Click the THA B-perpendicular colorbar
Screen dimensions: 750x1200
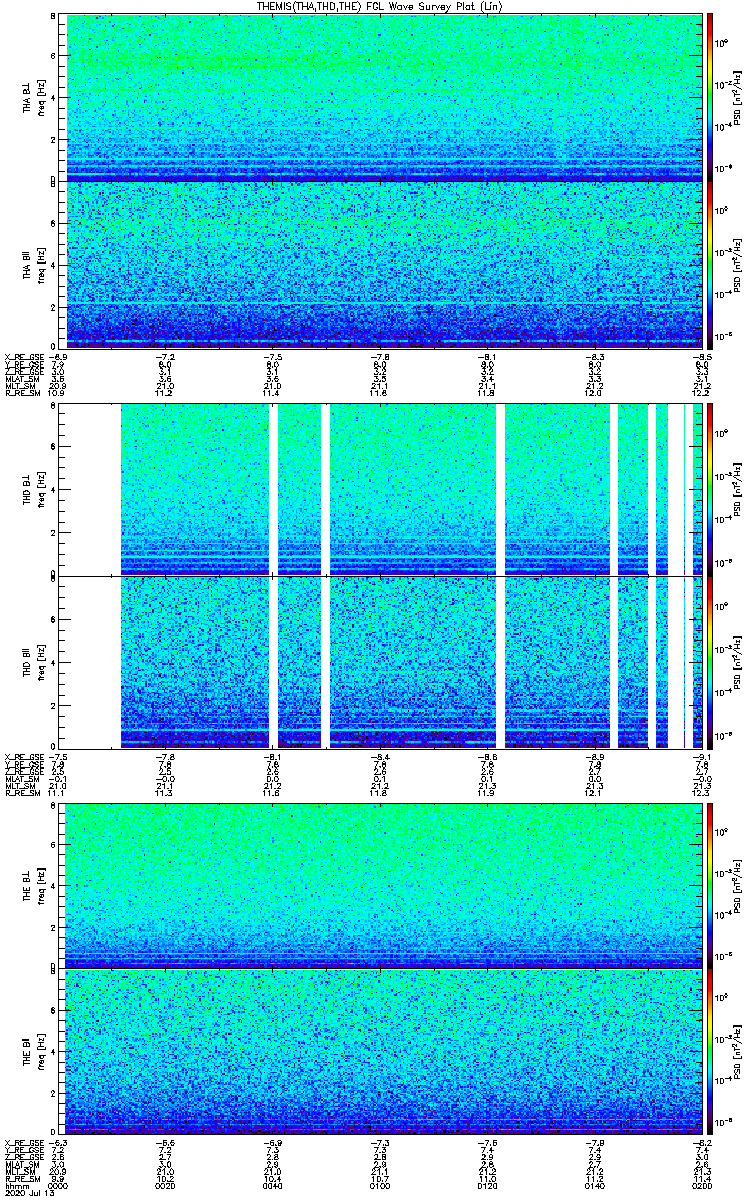[709, 96]
